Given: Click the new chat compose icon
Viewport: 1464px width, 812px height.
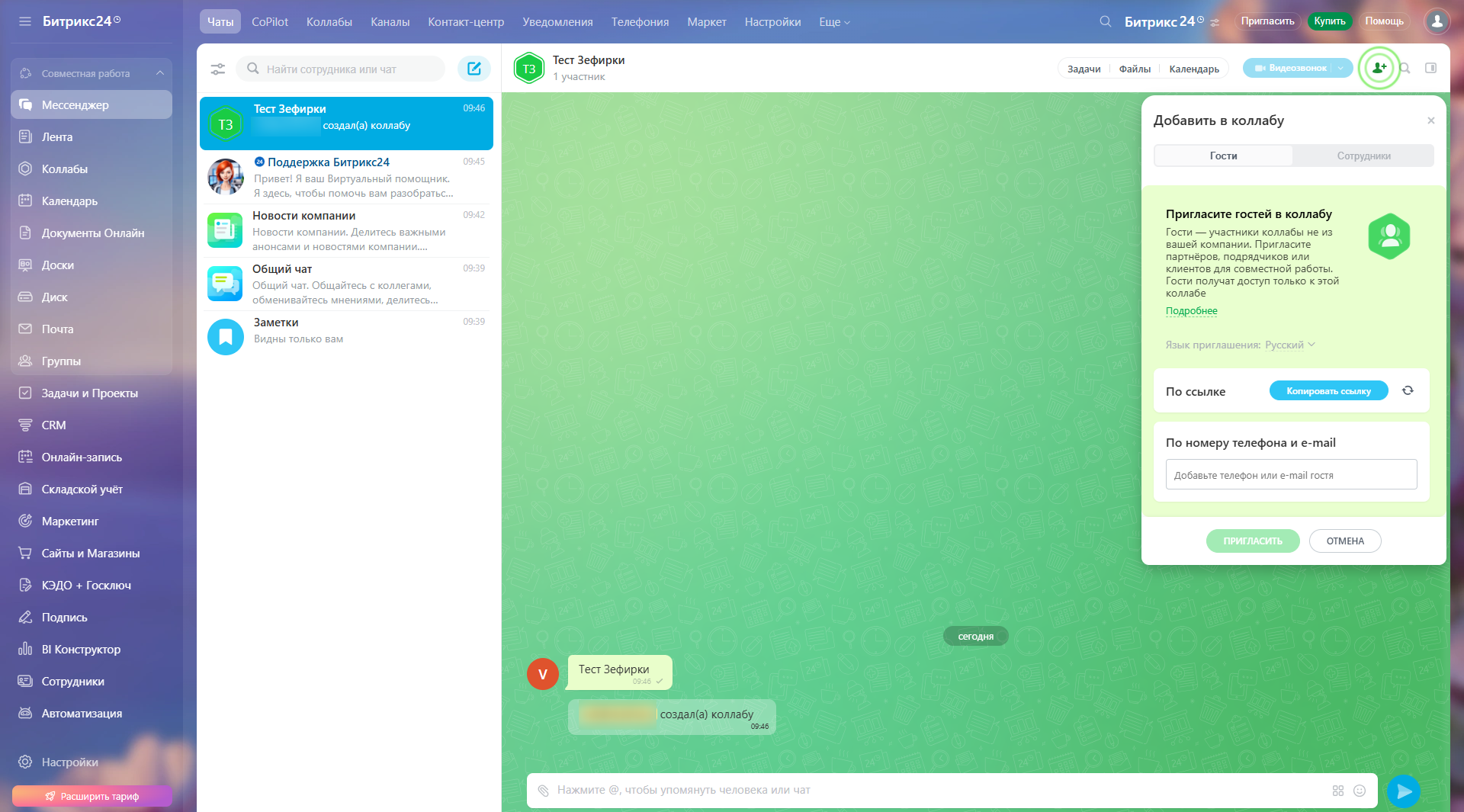Looking at the screenshot, I should [474, 69].
